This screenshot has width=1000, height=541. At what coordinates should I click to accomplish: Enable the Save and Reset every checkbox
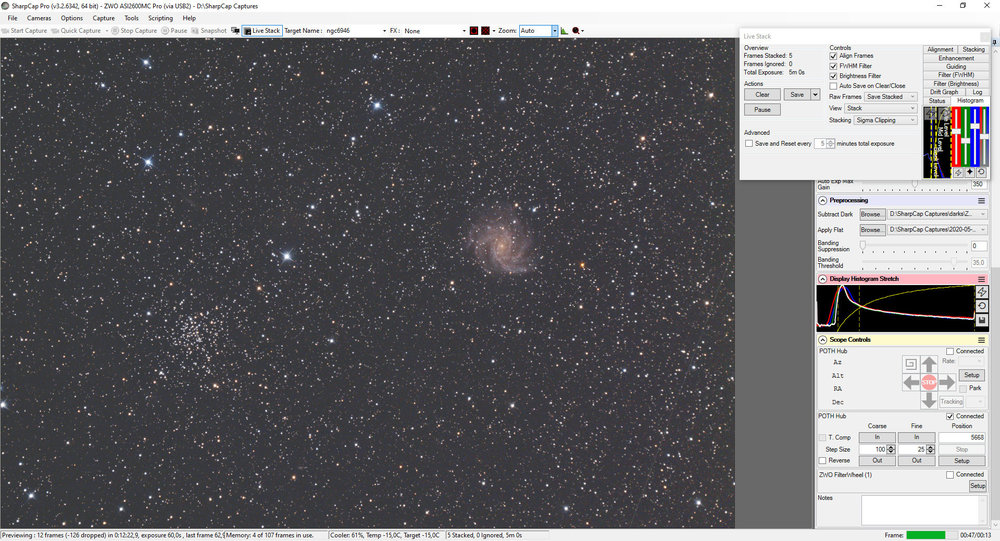(749, 144)
